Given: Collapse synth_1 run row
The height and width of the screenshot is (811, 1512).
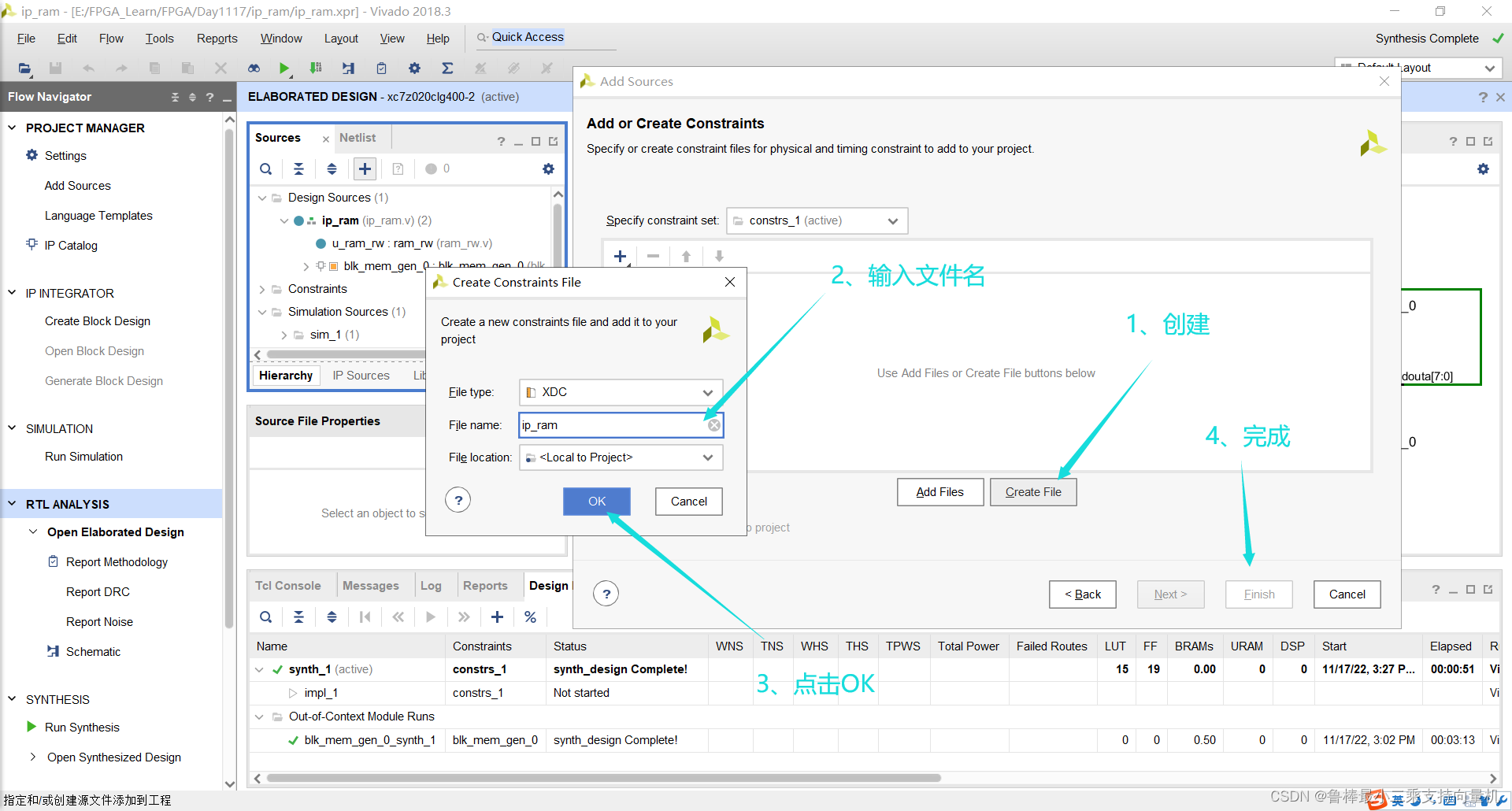Looking at the screenshot, I should click(x=259, y=669).
